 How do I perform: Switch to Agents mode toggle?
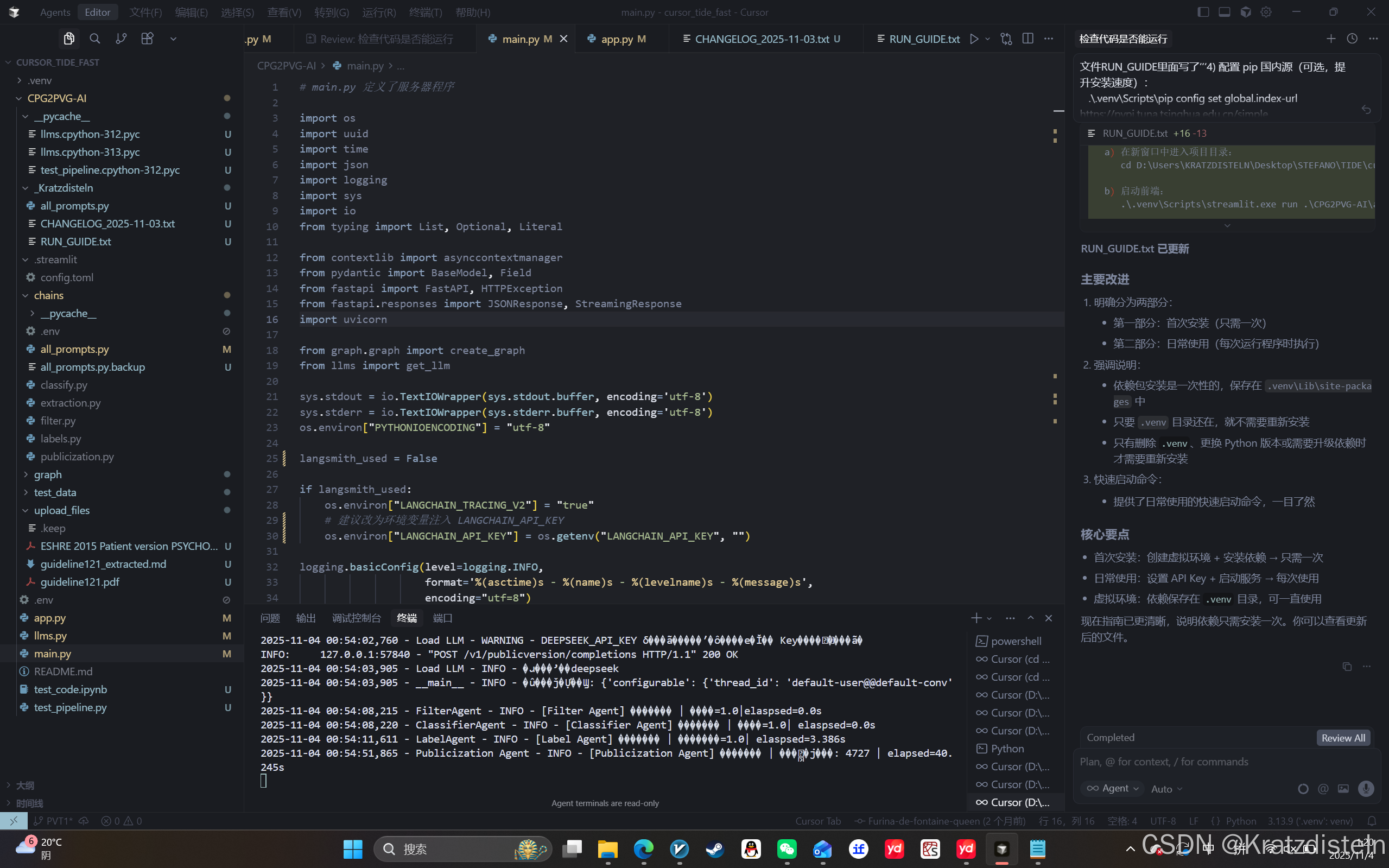(x=54, y=12)
